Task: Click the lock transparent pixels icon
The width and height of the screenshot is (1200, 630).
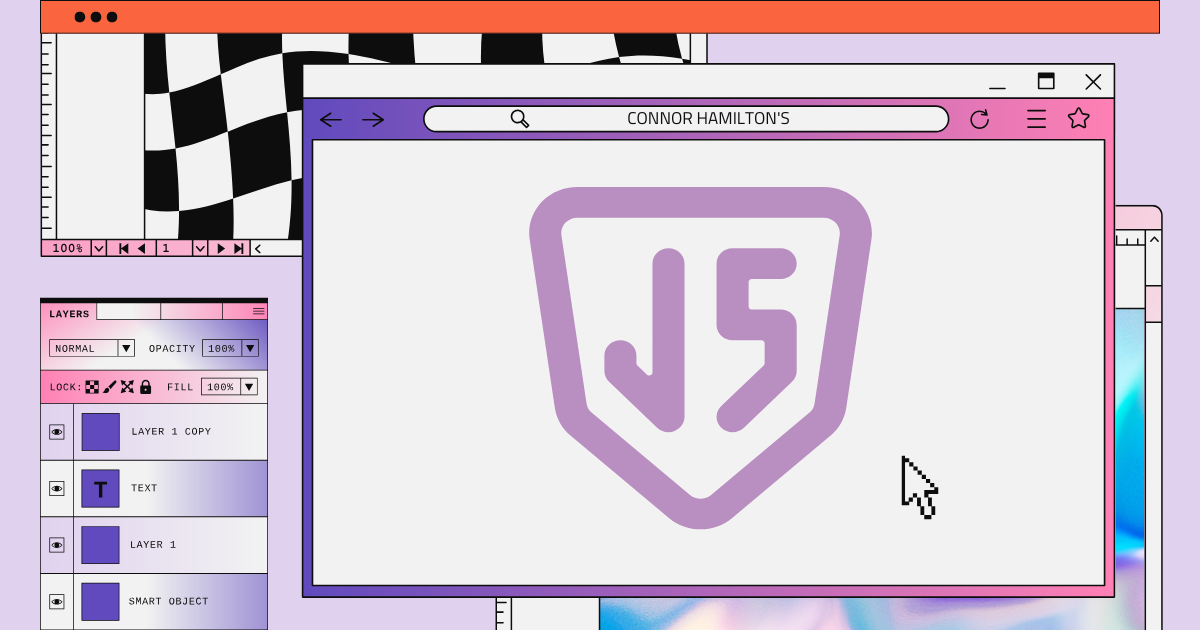Action: pos(92,387)
